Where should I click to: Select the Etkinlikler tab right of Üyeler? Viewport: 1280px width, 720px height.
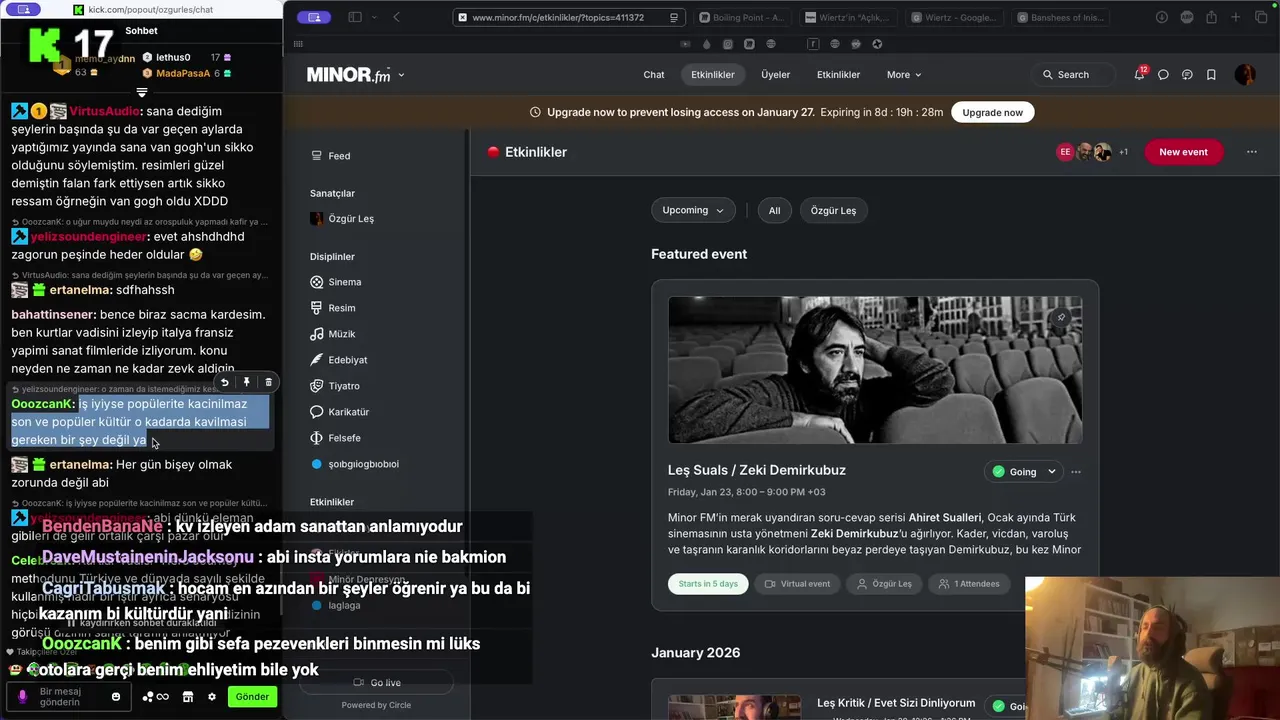point(839,75)
